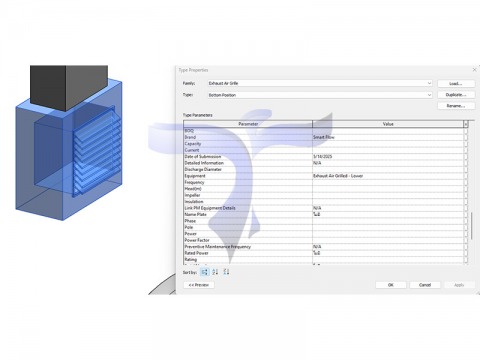
Task: Click the Duplicate button
Action: 456,95
